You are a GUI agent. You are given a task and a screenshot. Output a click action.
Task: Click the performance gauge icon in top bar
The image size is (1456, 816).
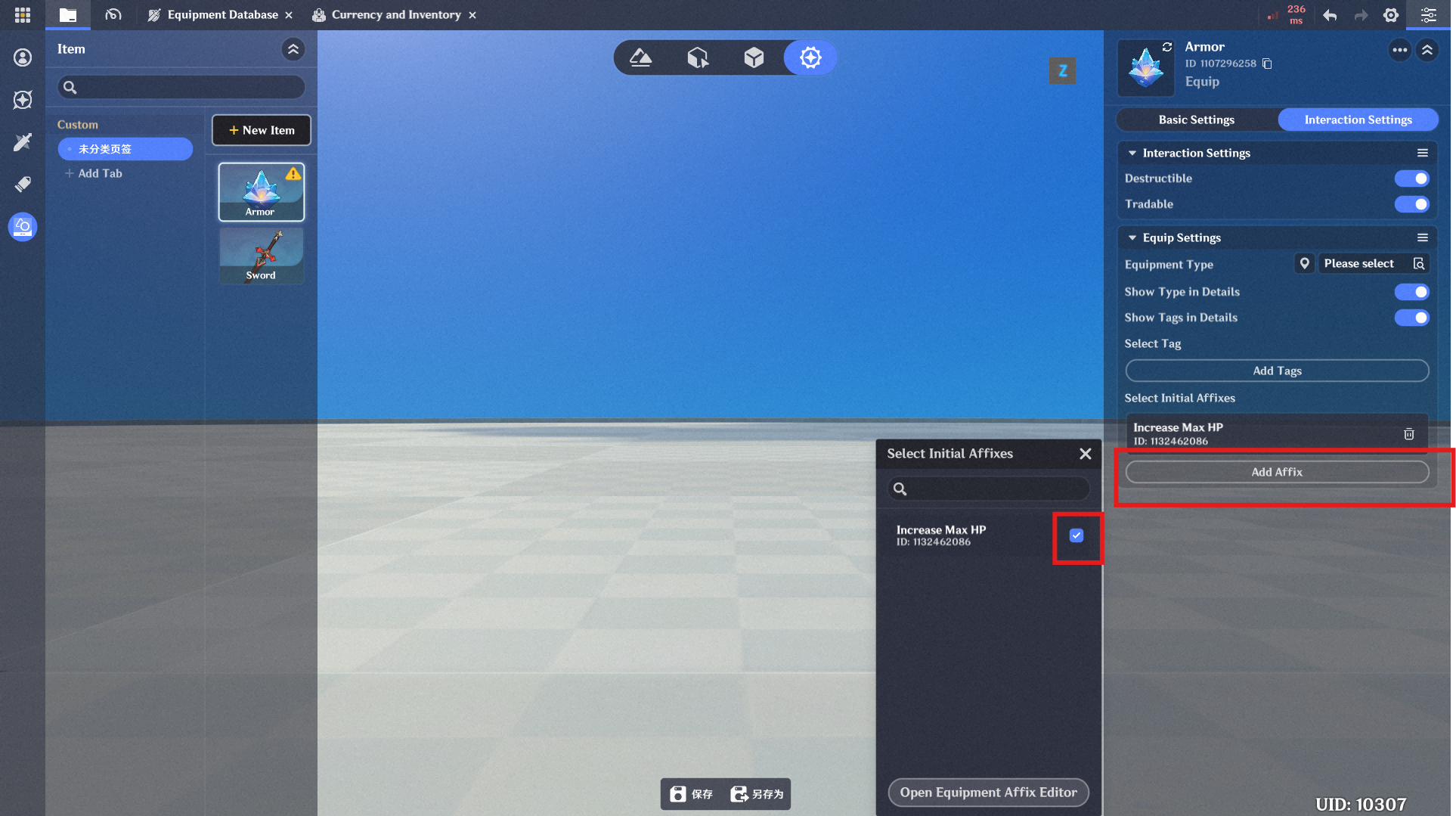[x=113, y=14]
